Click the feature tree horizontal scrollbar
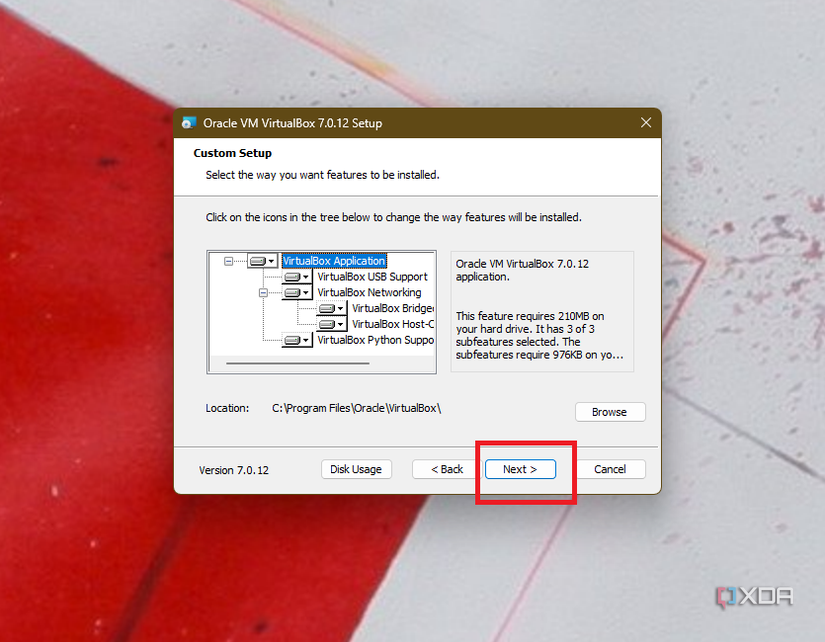 coord(298,363)
